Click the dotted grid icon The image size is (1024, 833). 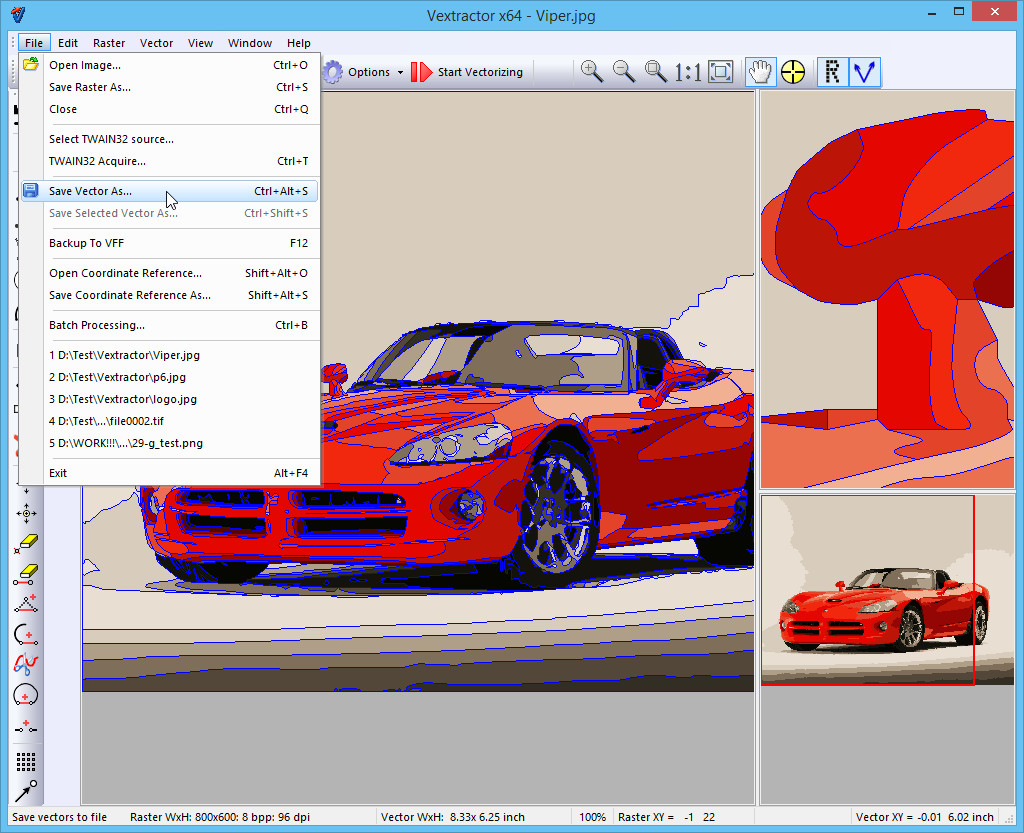tap(27, 763)
